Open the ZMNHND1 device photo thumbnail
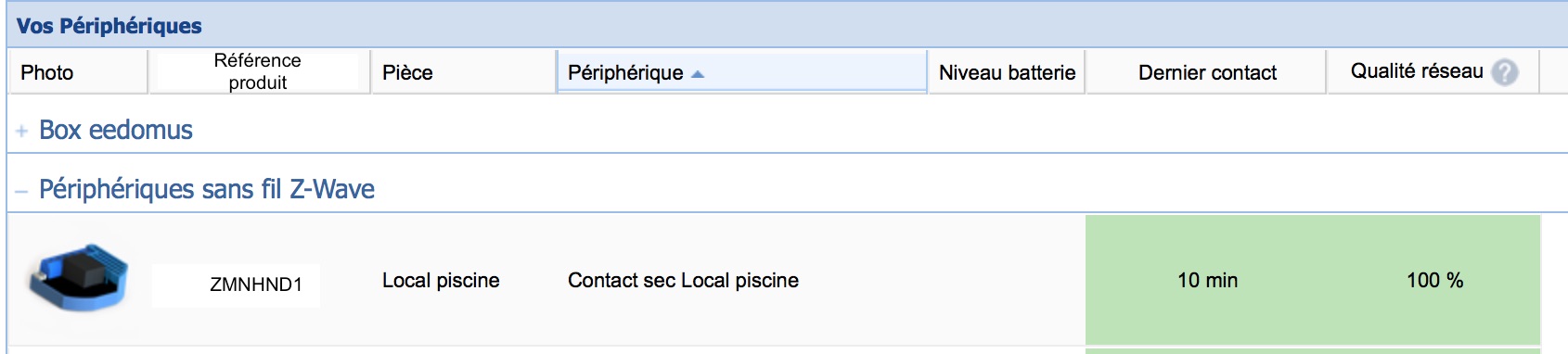 (79, 278)
